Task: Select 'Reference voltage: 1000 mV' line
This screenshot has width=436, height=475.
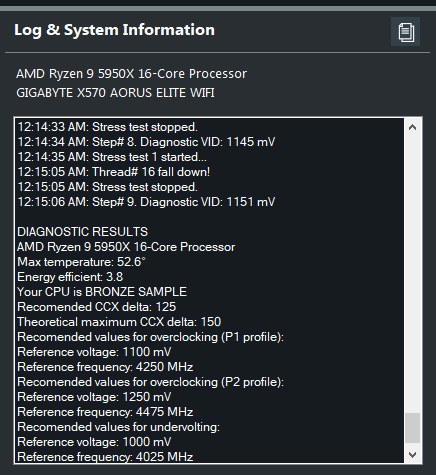Action: point(94,442)
